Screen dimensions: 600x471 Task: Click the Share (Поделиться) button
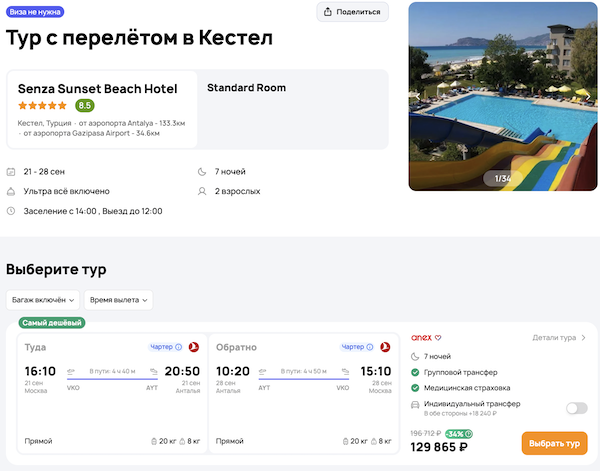353,12
